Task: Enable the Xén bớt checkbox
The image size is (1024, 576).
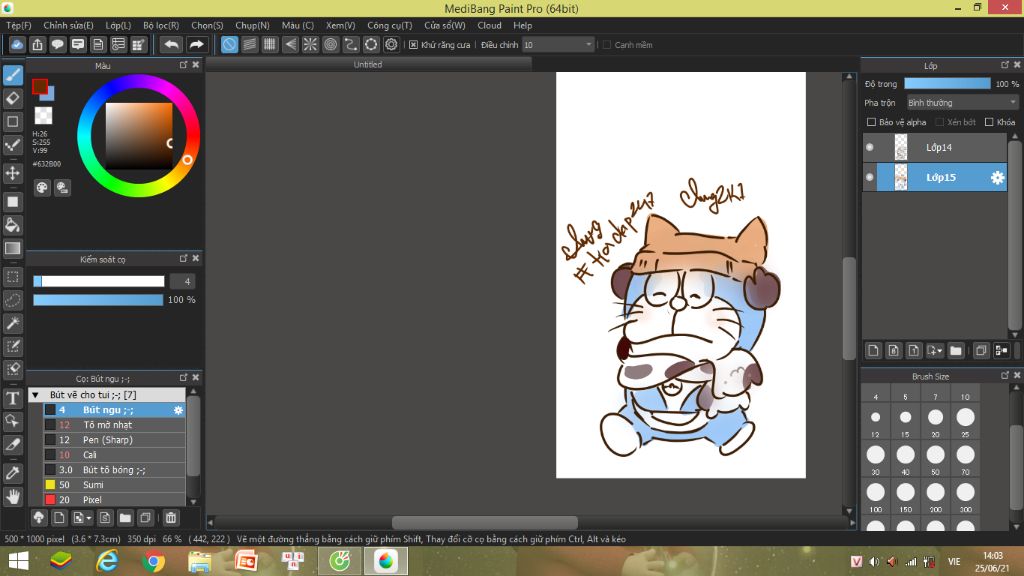Action: pyautogui.click(x=939, y=122)
